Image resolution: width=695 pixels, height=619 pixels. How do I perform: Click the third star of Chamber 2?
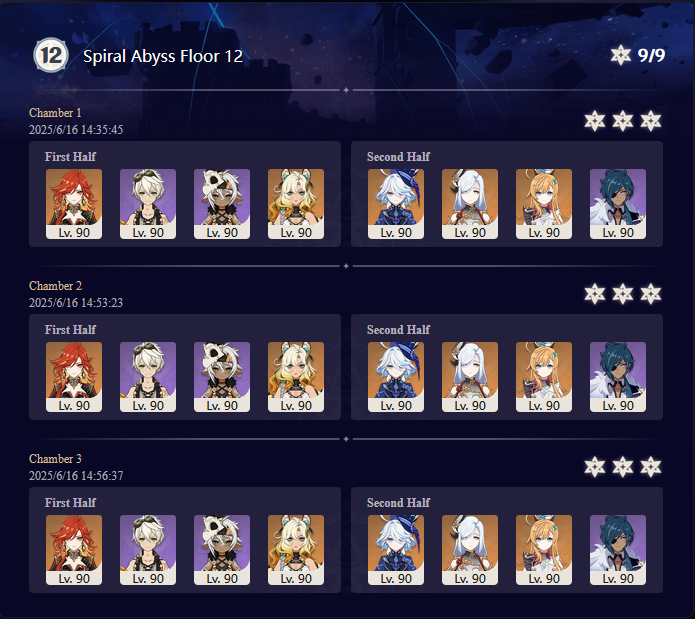pos(651,294)
